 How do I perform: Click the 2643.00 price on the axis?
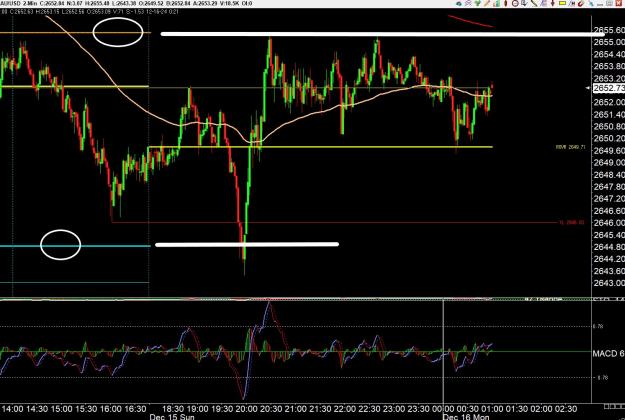pyautogui.click(x=609, y=283)
